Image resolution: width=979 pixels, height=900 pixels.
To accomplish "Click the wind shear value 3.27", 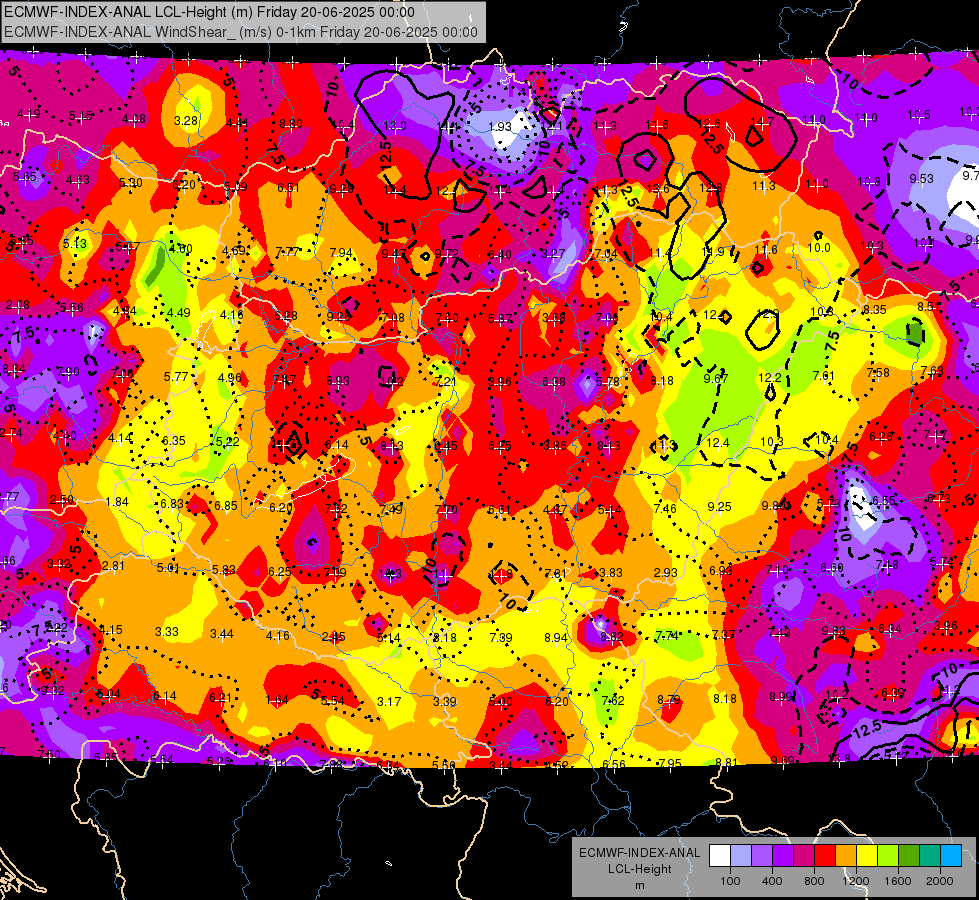I will 553,254.
